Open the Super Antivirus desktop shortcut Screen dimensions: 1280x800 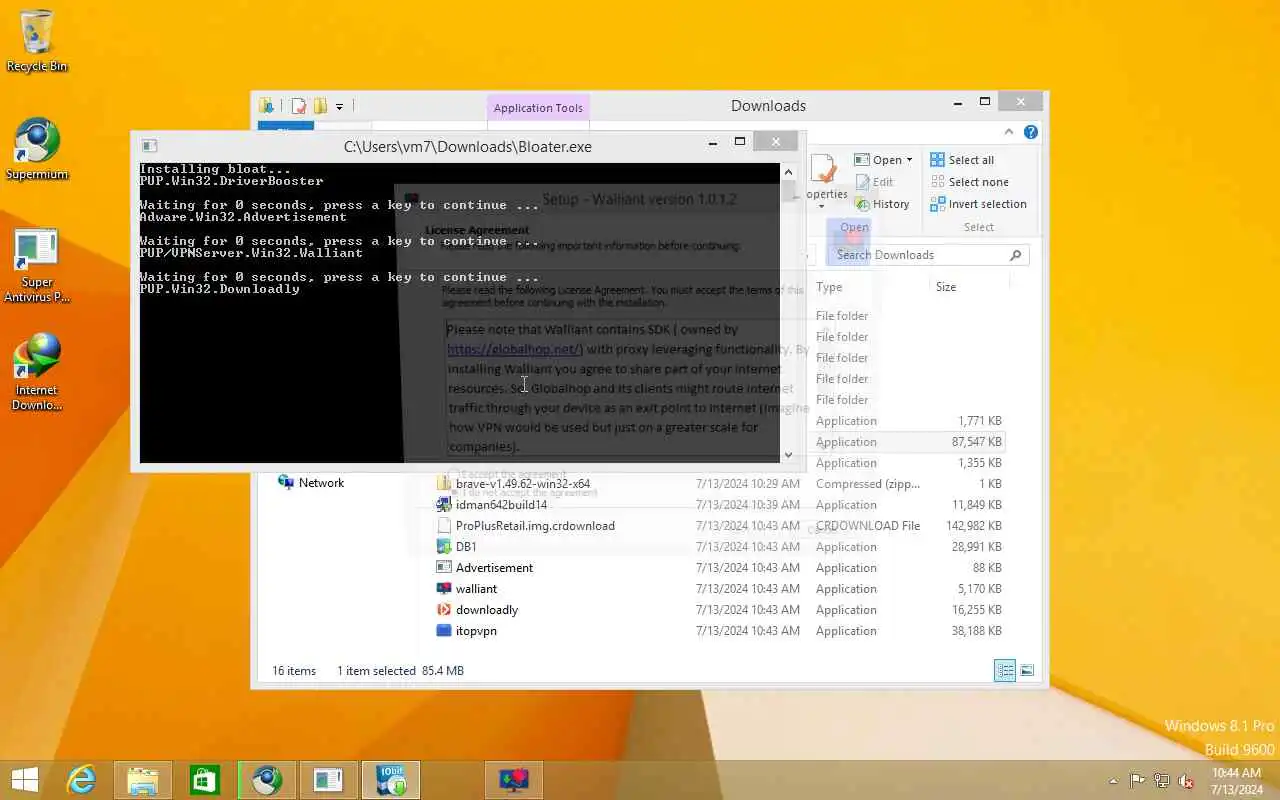37,265
